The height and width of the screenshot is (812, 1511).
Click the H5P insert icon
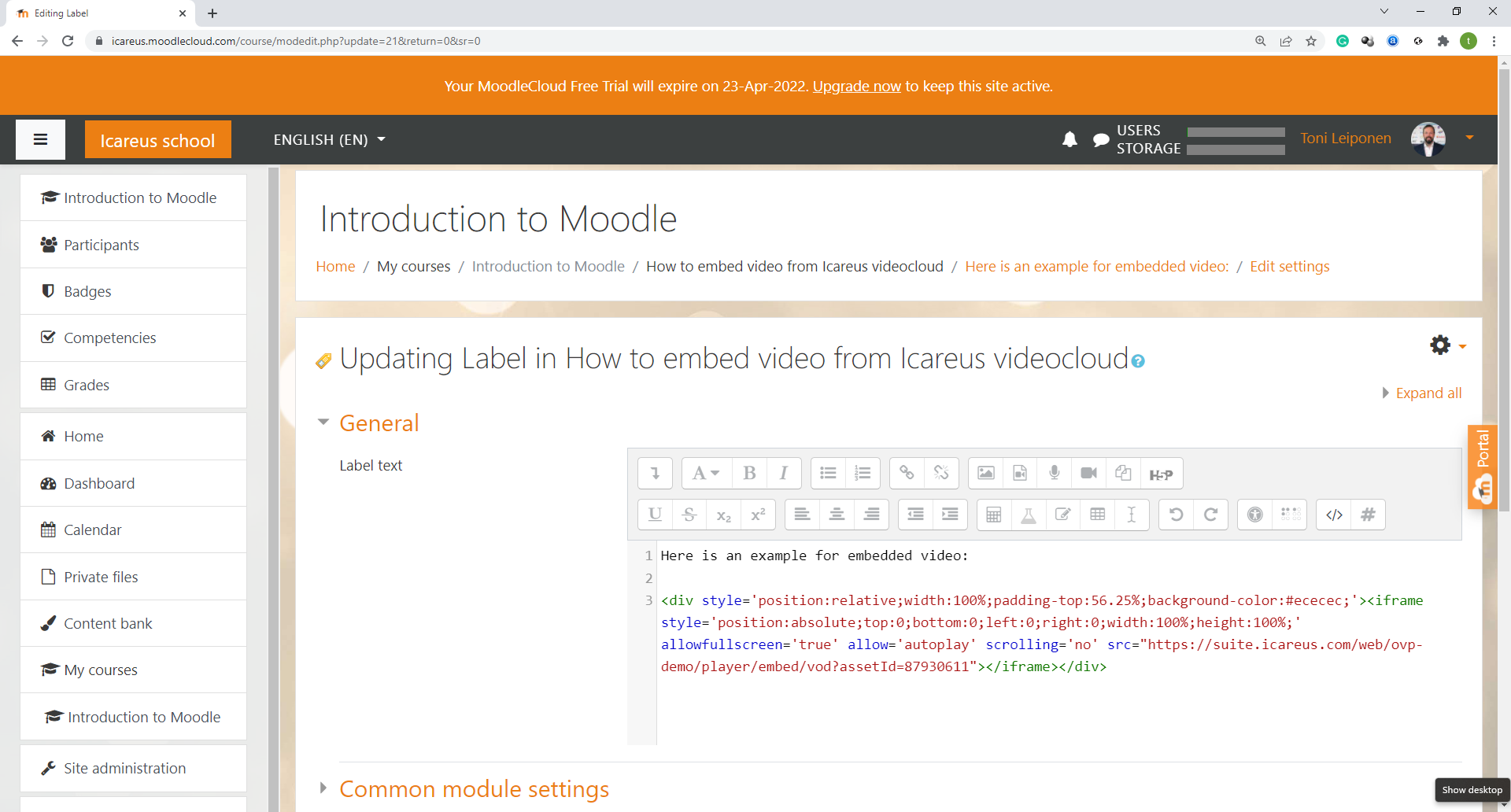[1161, 474]
